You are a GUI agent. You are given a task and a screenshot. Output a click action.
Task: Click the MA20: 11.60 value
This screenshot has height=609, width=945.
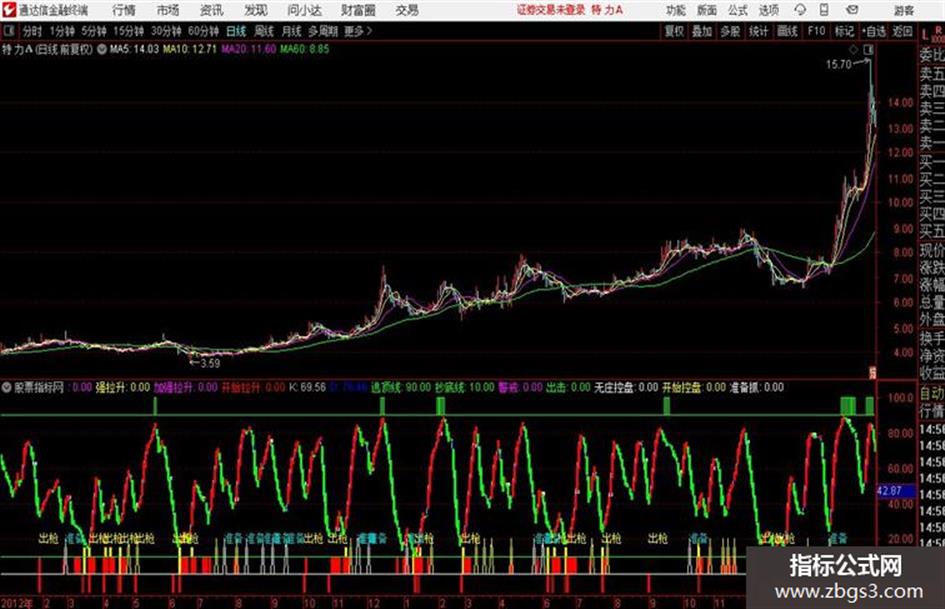[x=248, y=49]
